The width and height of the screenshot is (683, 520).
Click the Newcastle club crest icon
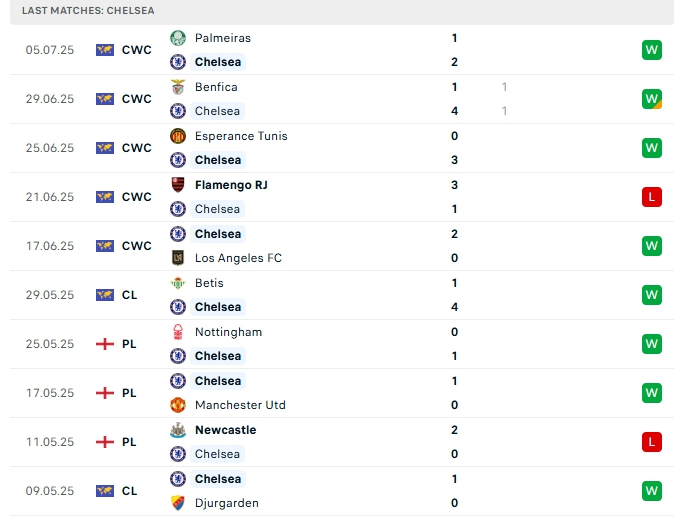(x=178, y=430)
